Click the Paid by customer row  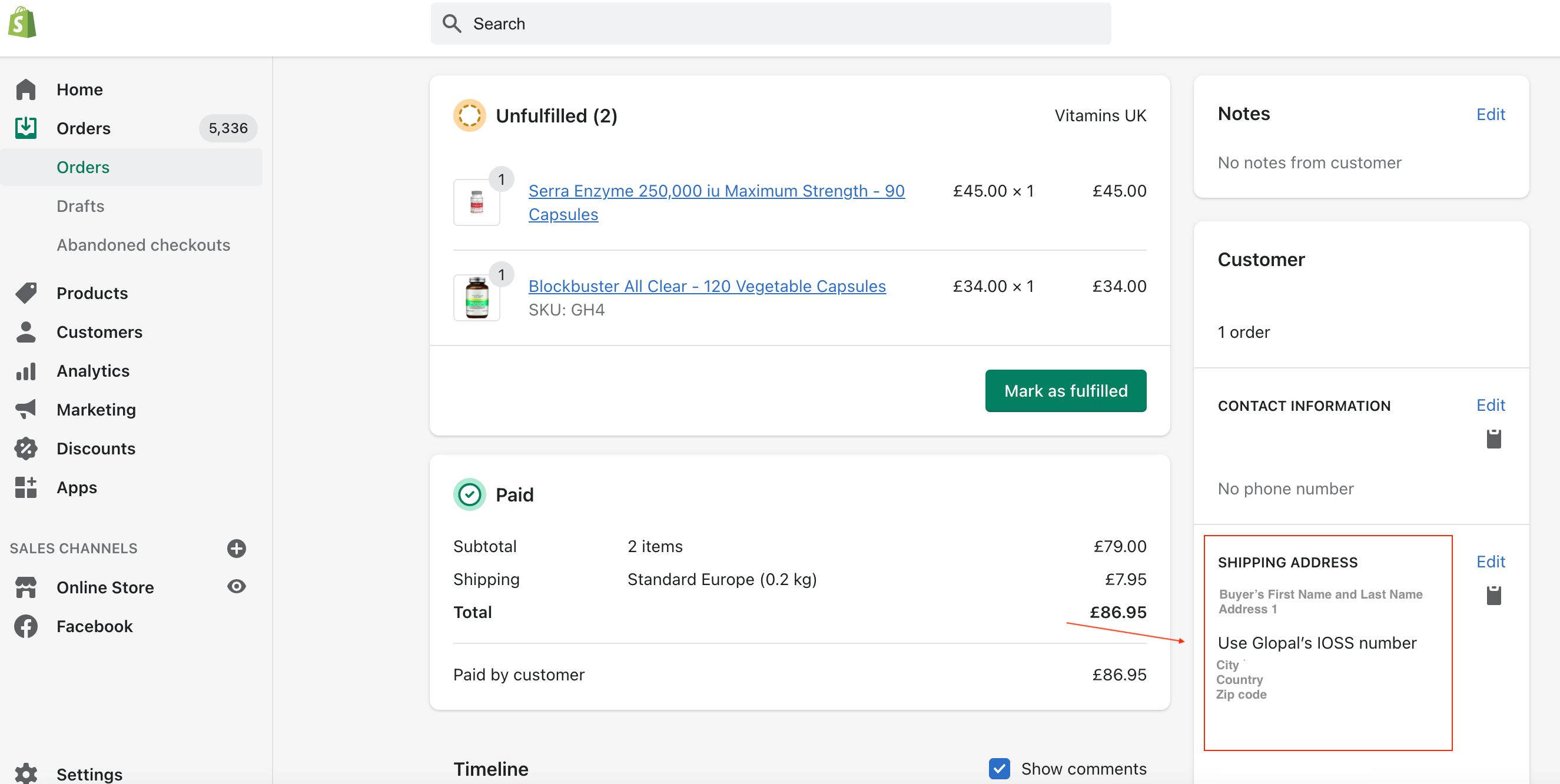799,675
